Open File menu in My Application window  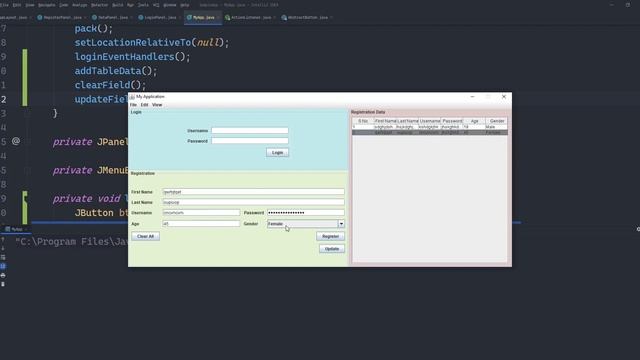[133, 105]
